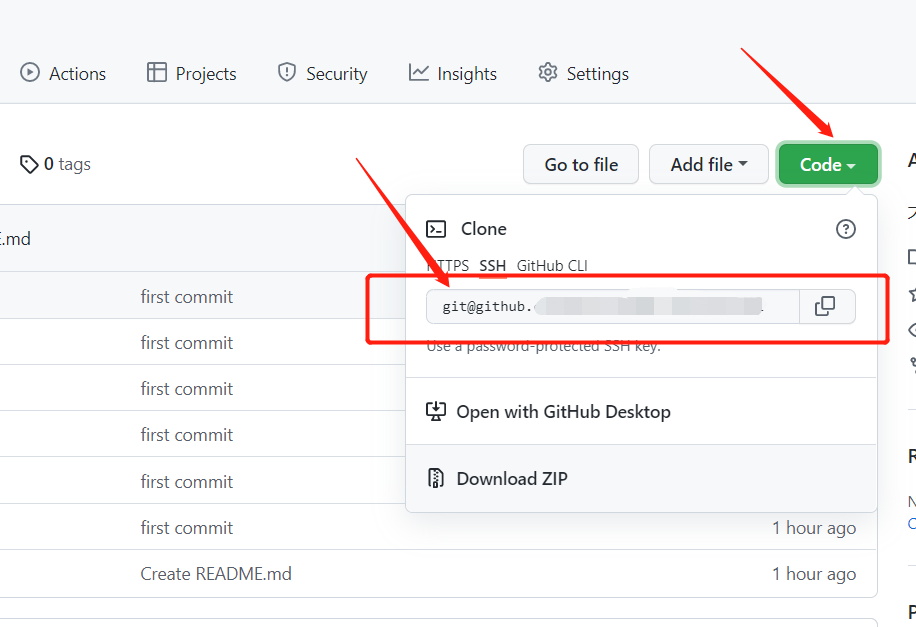Viewport: 916px width, 627px height.
Task: Click the Security shield icon
Action: pyautogui.click(x=287, y=72)
